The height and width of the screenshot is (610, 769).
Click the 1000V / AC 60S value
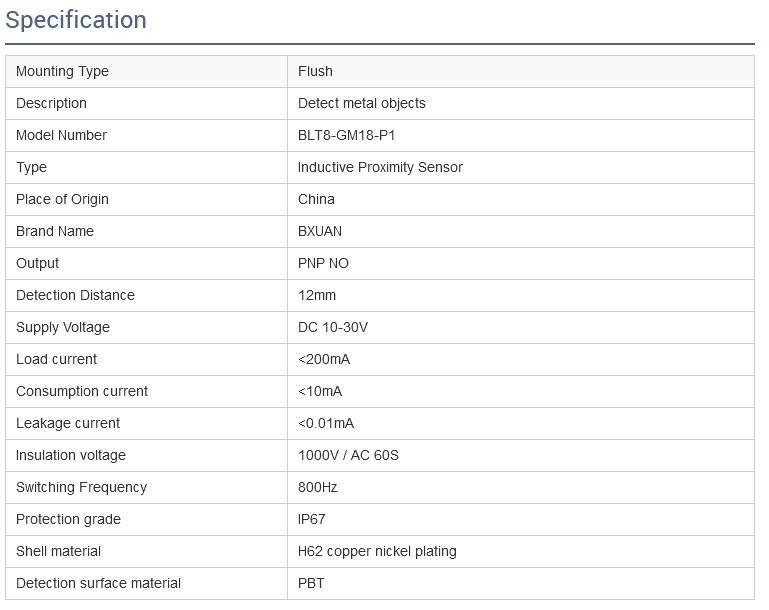click(x=348, y=455)
